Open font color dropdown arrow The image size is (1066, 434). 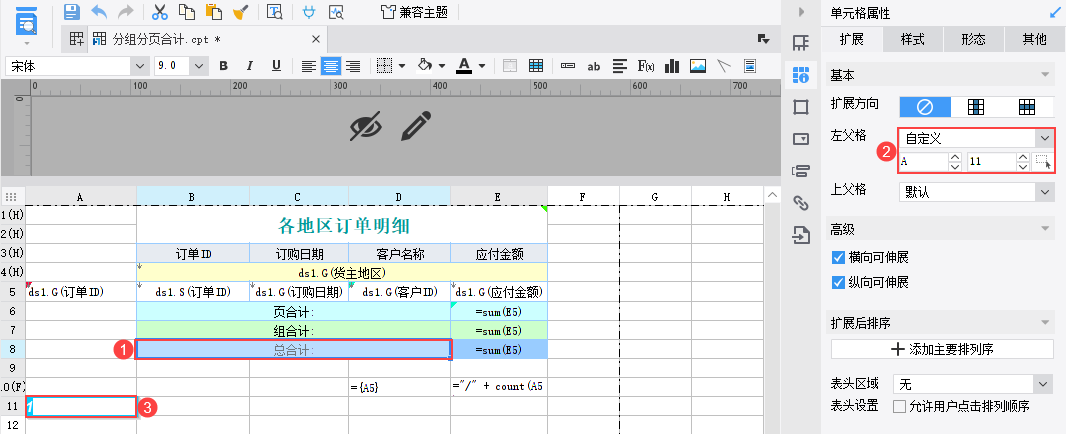coord(482,66)
